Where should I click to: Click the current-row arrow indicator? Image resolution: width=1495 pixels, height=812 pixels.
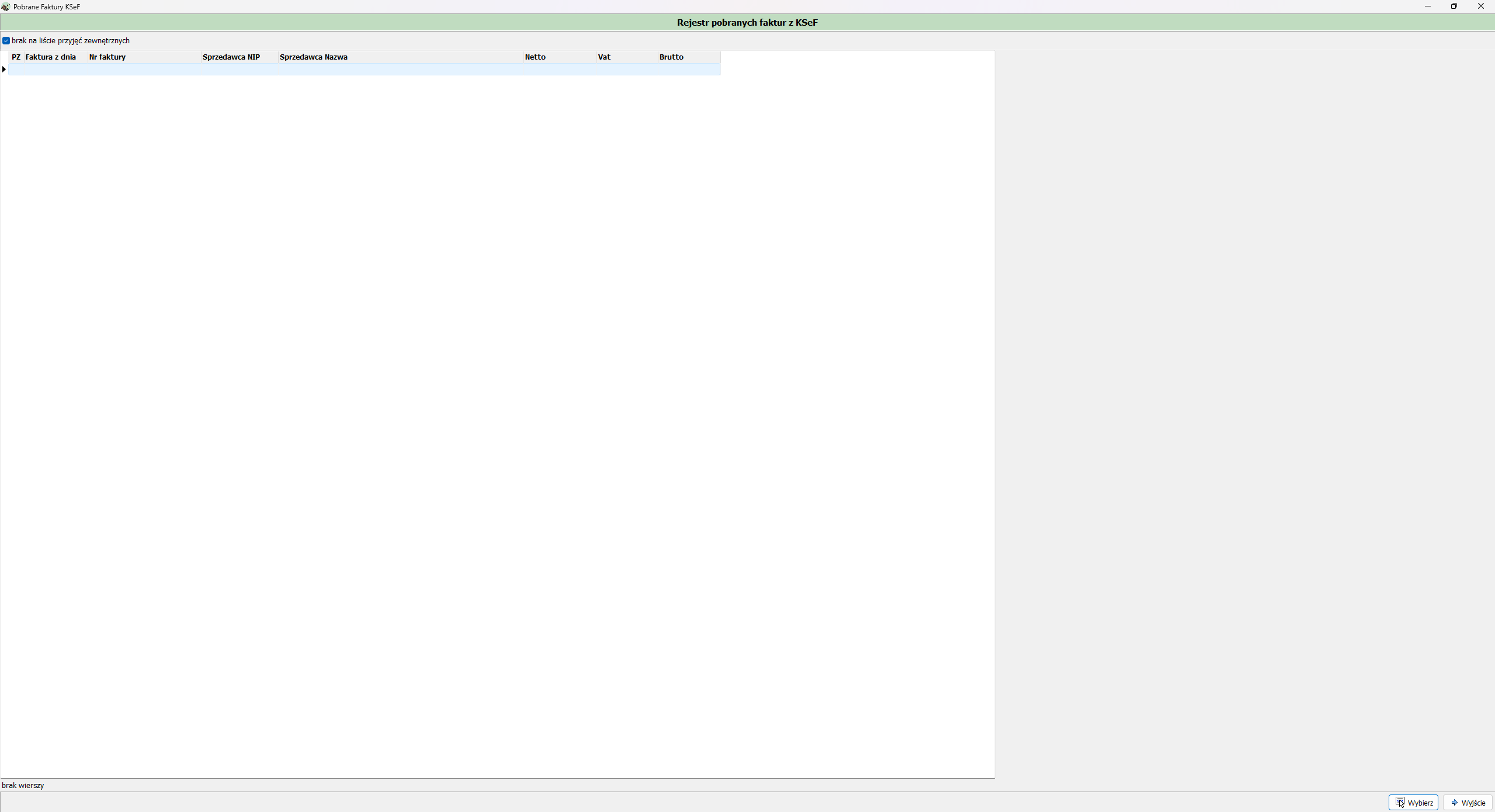[4, 70]
